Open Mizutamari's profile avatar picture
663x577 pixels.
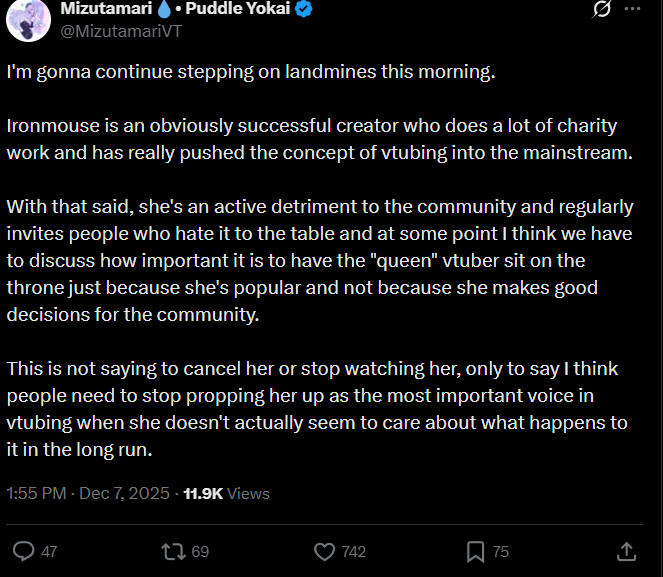[x=28, y=19]
